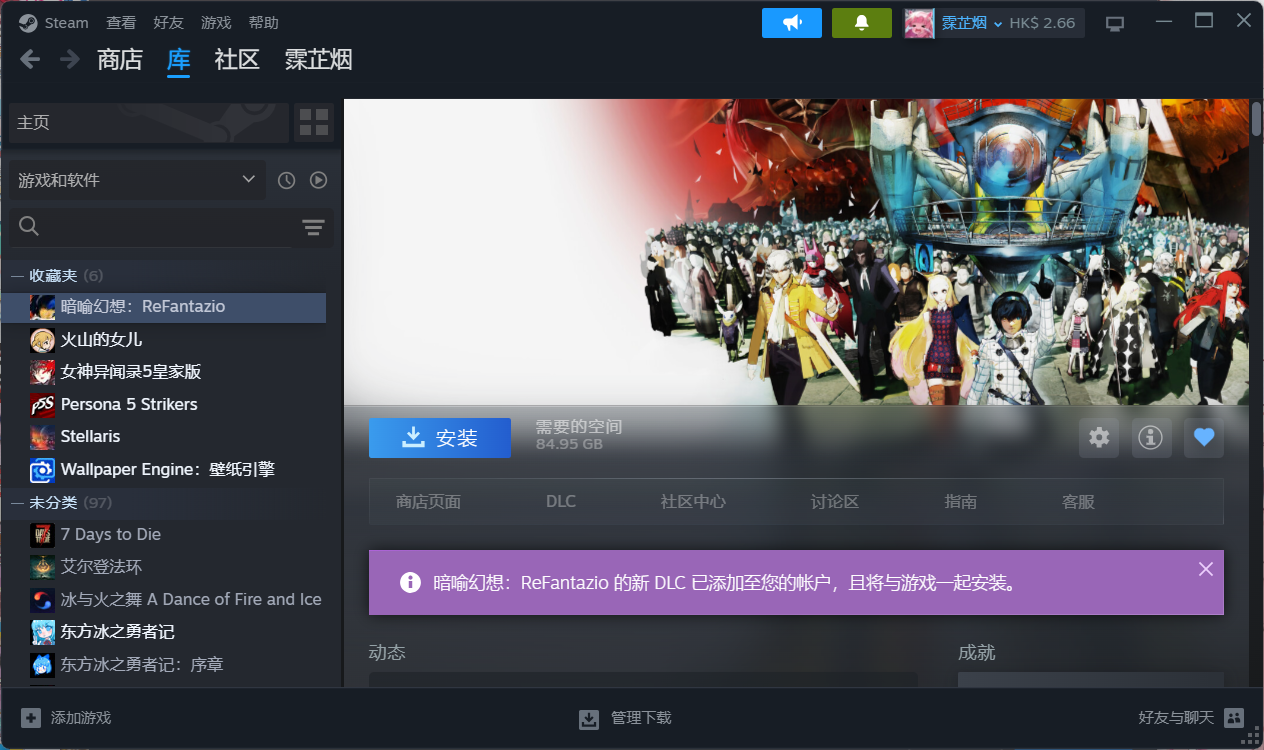This screenshot has width=1264, height=750.
Task: Click 好友与聊天 label
Action: 1176,718
